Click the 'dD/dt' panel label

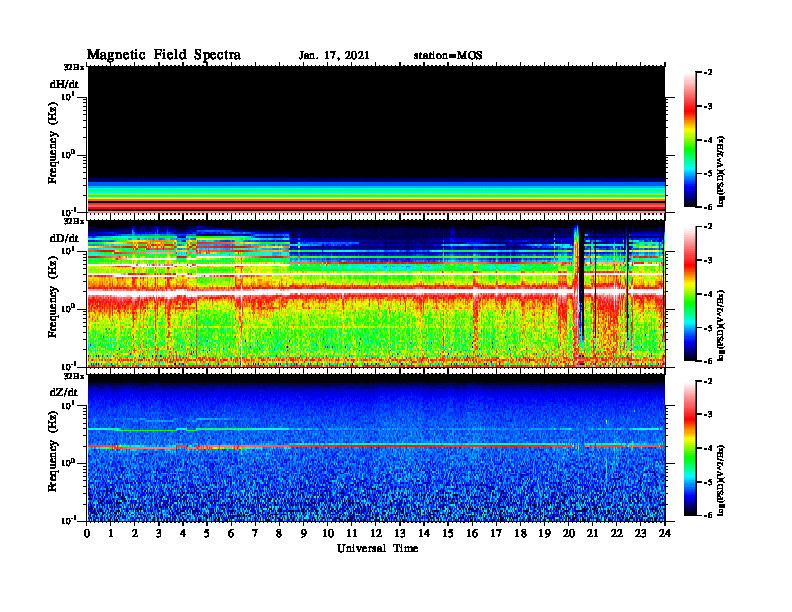pos(64,238)
